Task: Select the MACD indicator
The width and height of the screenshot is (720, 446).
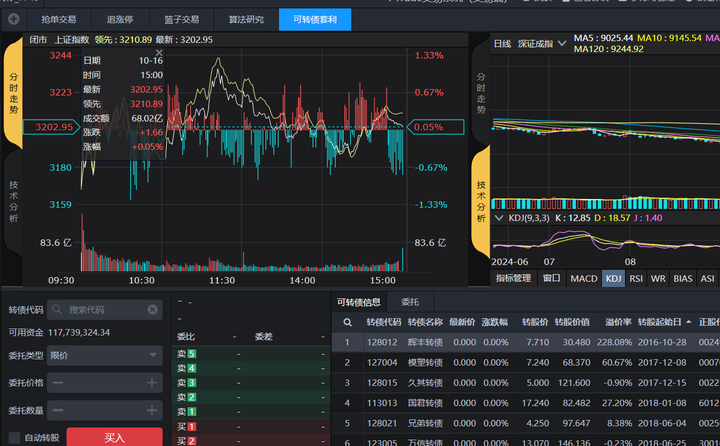Action: point(583,278)
